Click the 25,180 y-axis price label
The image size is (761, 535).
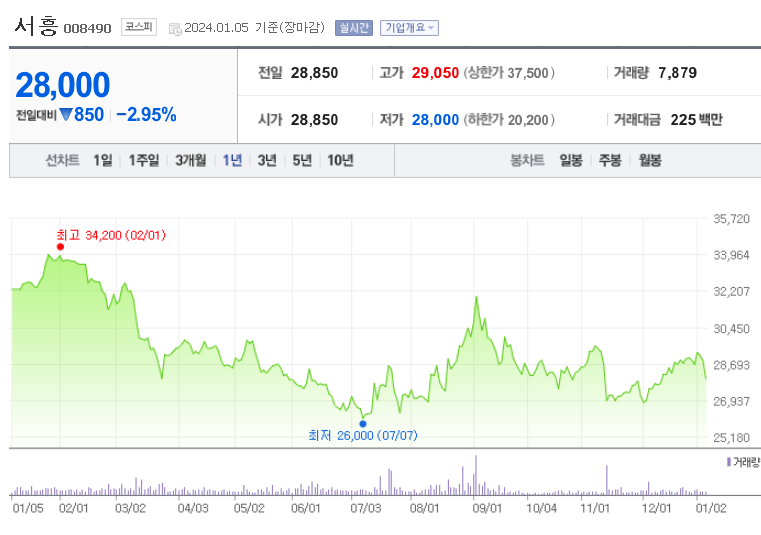(731, 438)
